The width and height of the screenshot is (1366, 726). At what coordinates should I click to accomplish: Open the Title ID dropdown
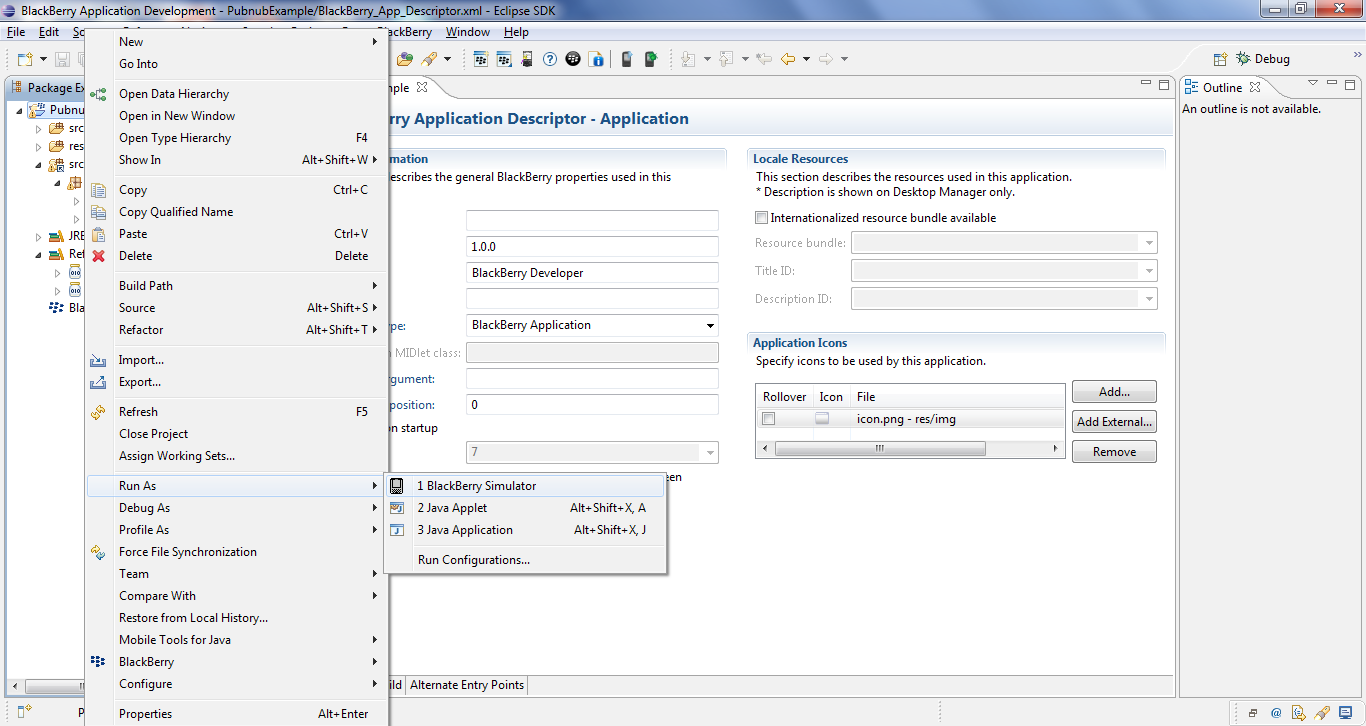tap(1149, 271)
